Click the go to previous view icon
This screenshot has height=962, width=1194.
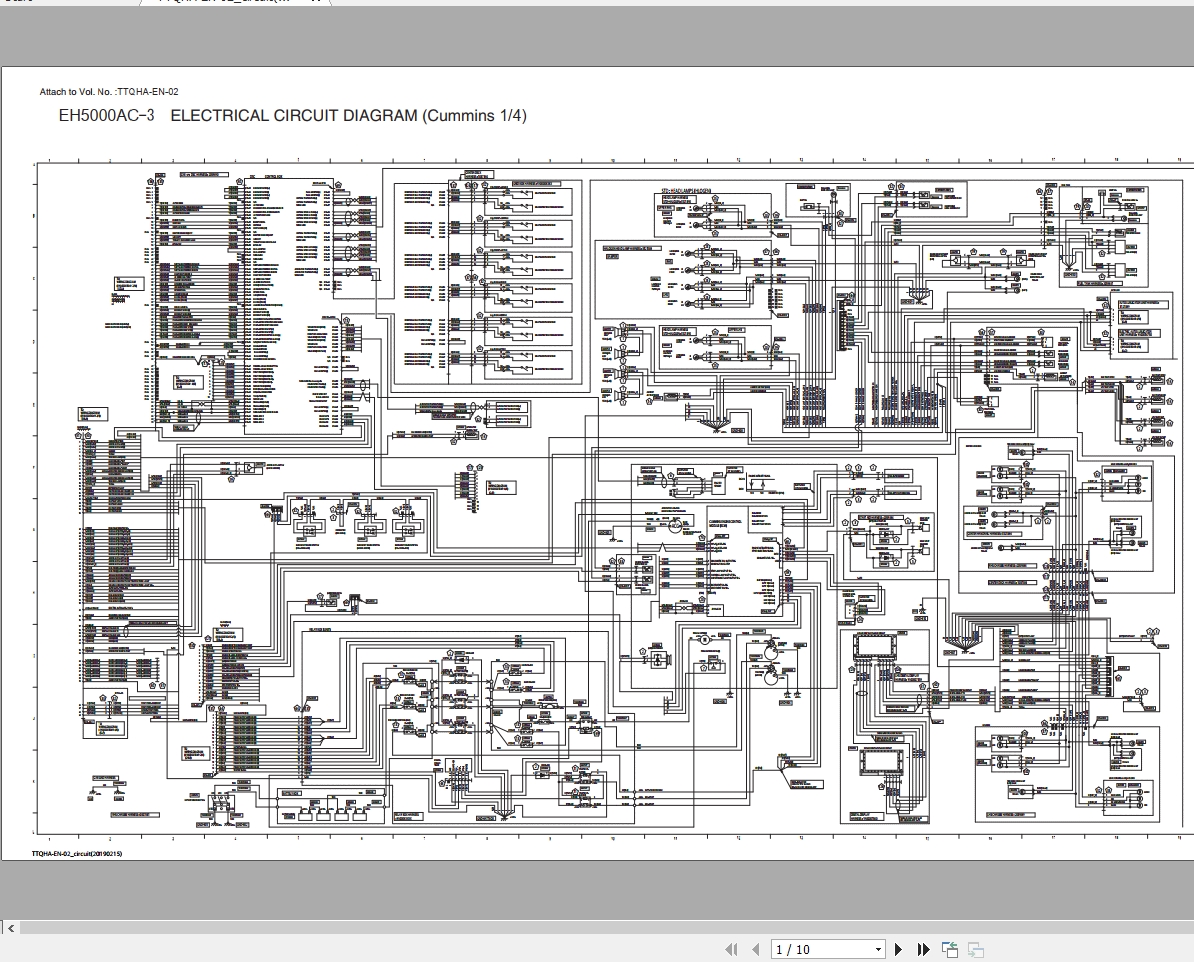950,949
